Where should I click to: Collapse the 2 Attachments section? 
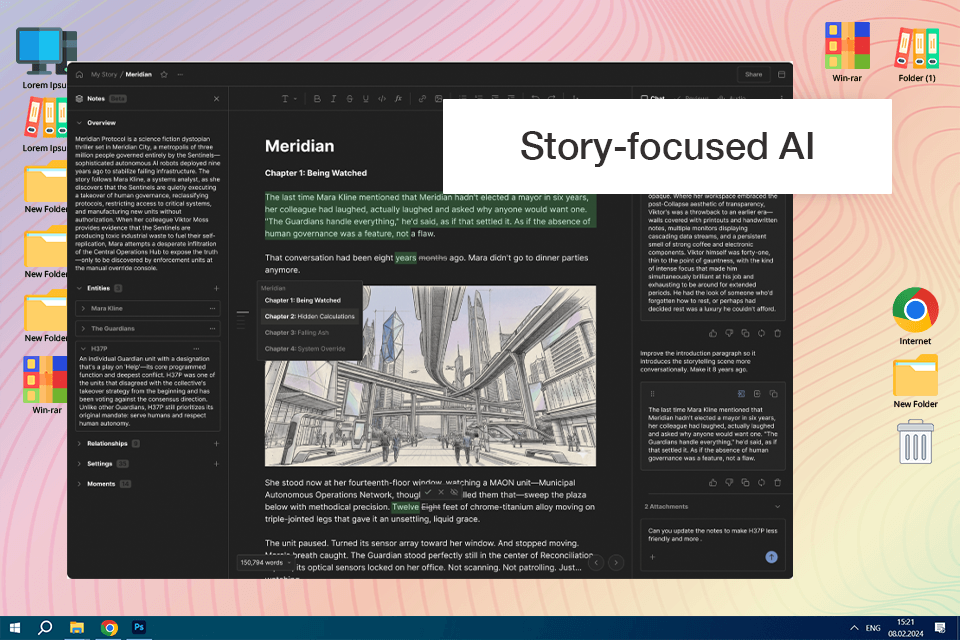(x=778, y=506)
